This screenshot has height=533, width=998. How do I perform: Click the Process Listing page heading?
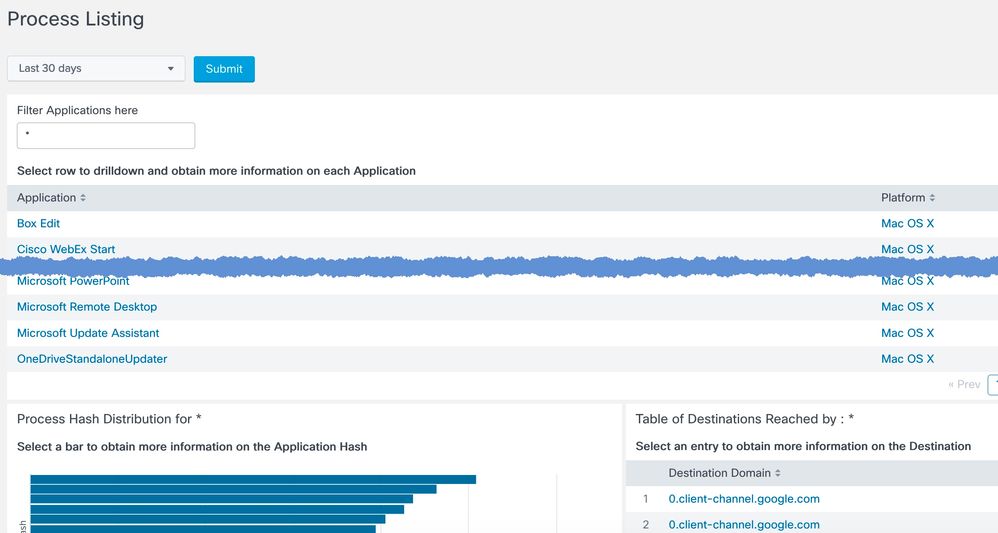point(76,19)
